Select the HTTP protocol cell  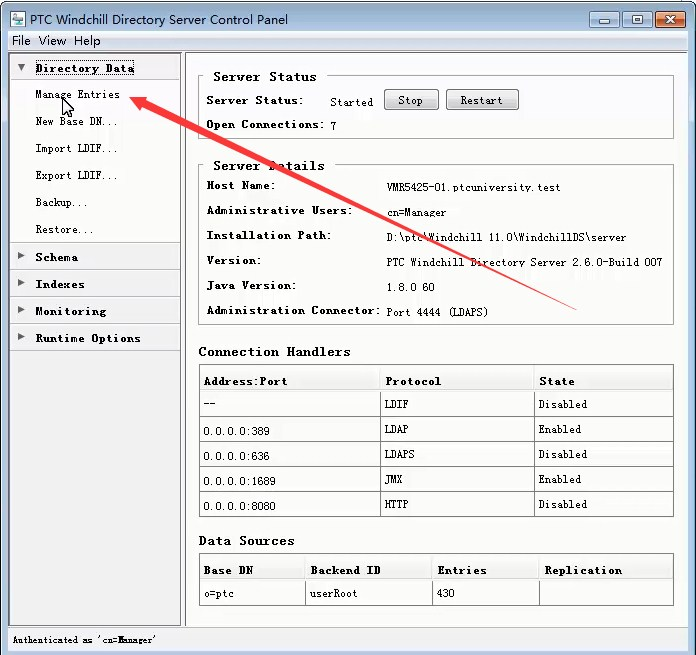pyautogui.click(x=457, y=504)
